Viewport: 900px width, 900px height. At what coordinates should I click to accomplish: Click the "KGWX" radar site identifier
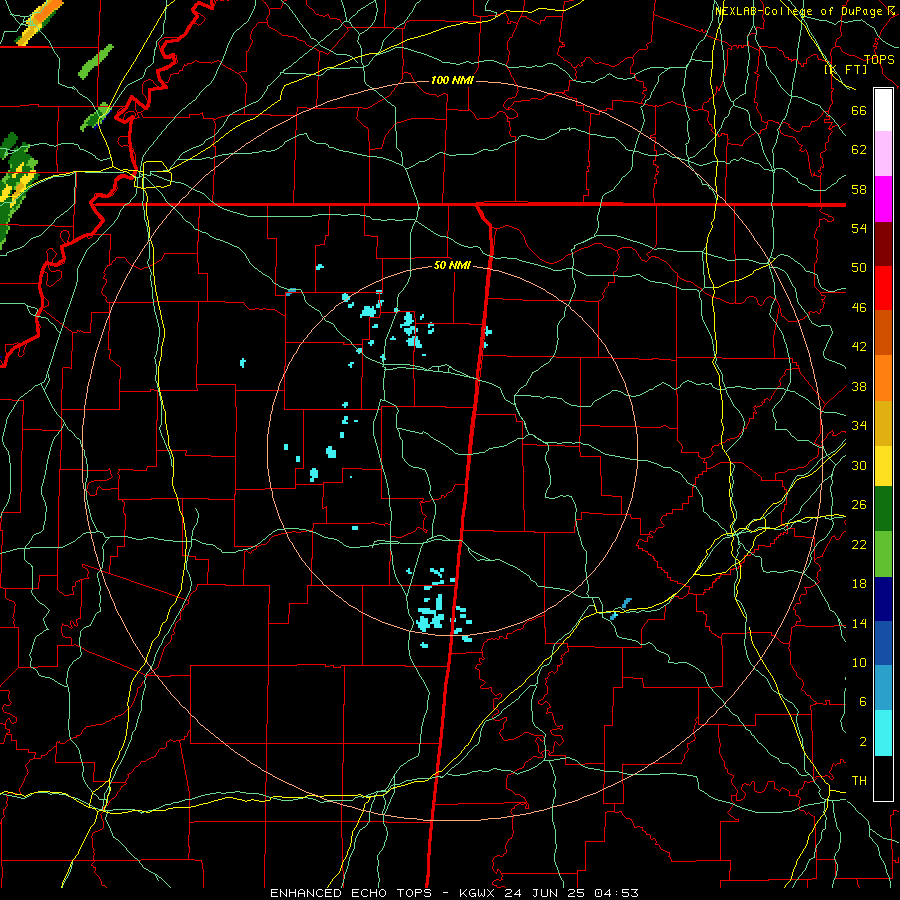pos(479,893)
